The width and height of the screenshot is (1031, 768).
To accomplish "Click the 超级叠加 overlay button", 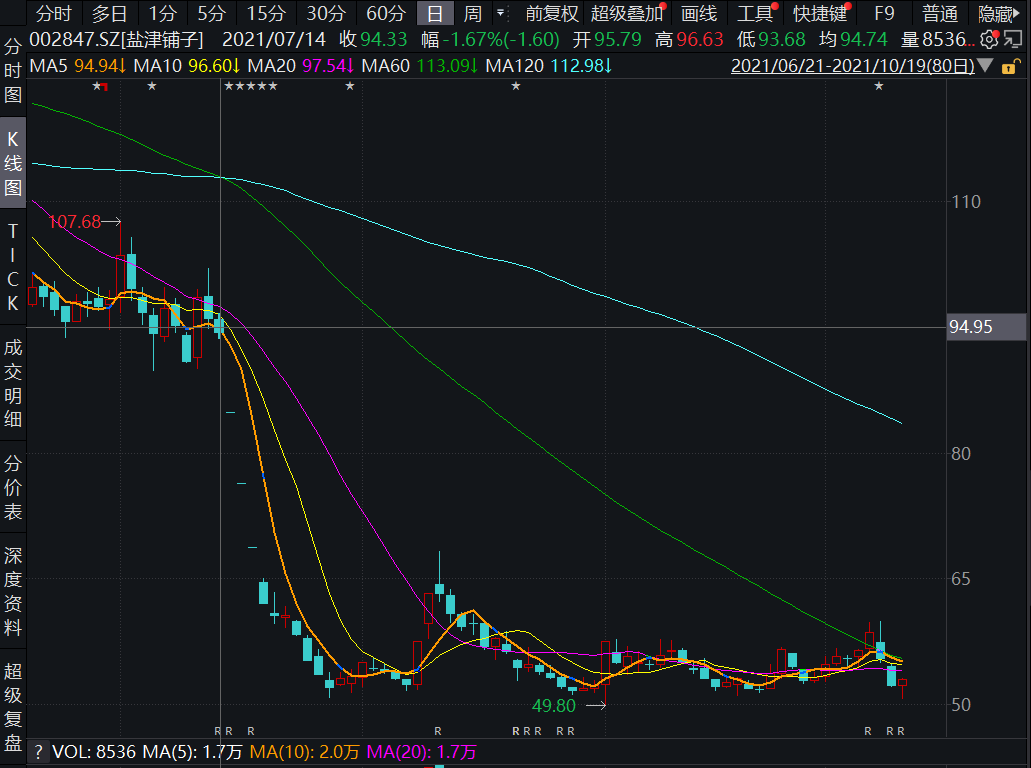I will [x=626, y=14].
